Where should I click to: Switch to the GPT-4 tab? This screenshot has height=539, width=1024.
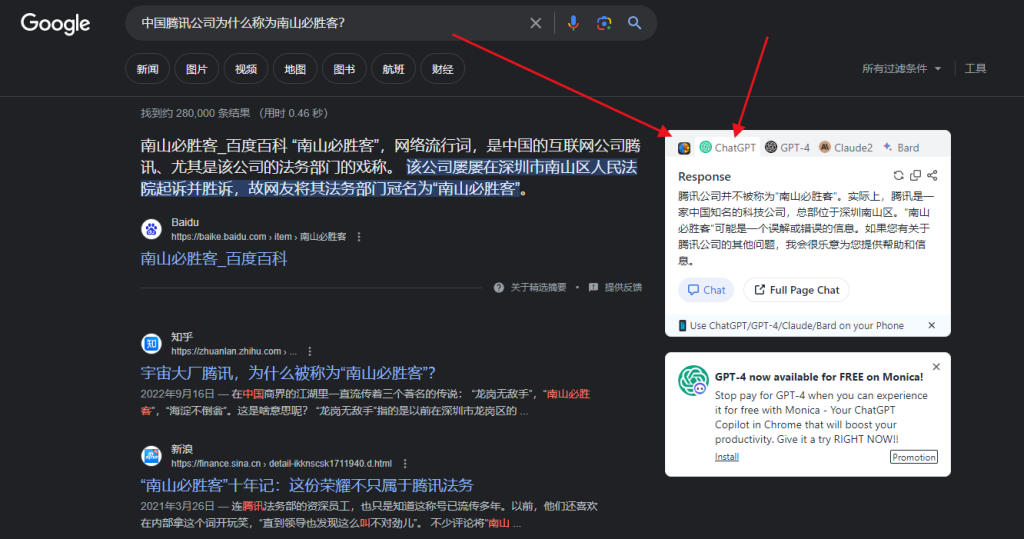[787, 148]
